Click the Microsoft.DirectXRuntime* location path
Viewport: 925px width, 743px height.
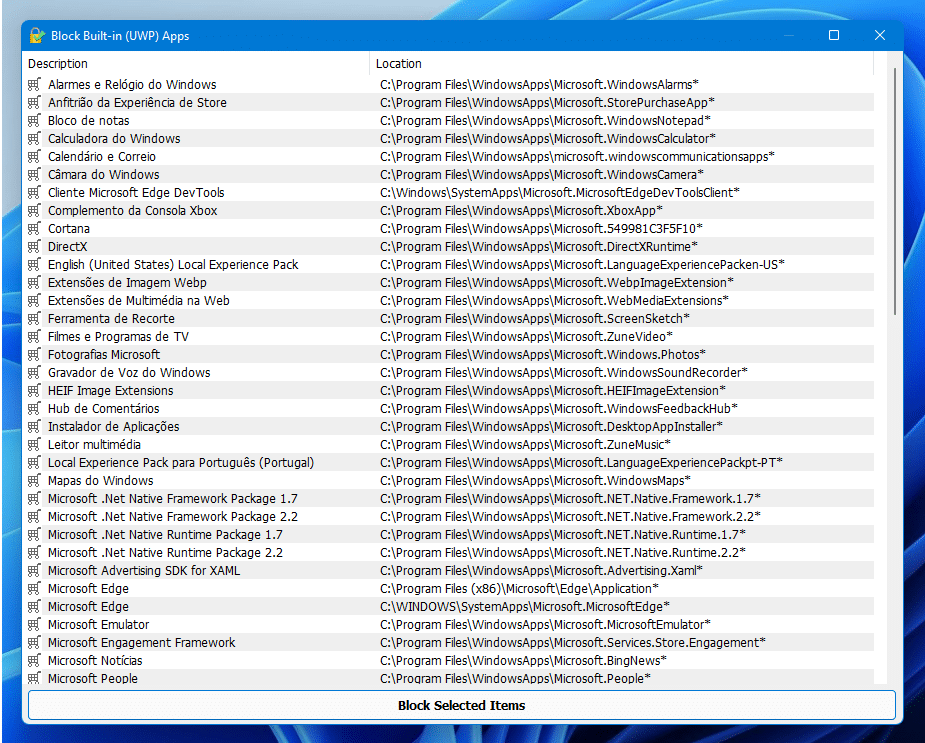[539, 247]
